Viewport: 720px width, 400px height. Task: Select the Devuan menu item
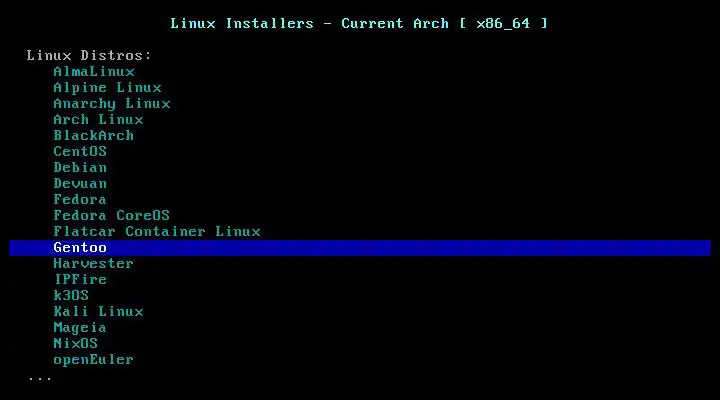pyautogui.click(x=80, y=184)
